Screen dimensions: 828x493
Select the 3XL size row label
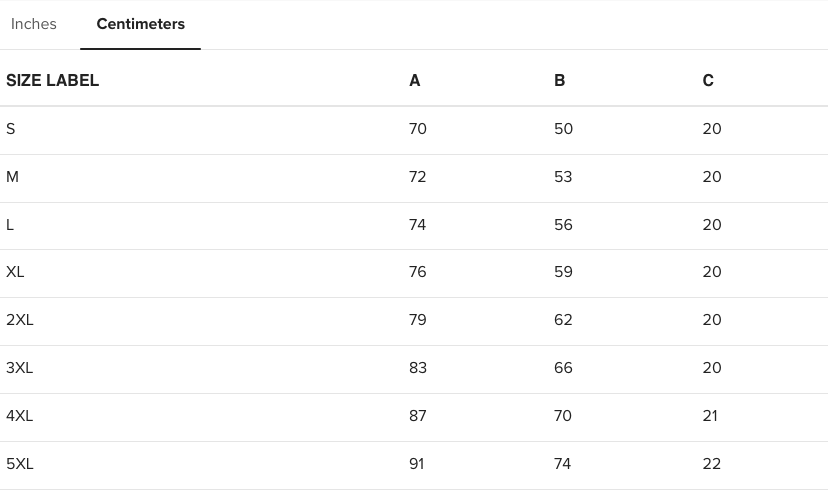point(20,368)
